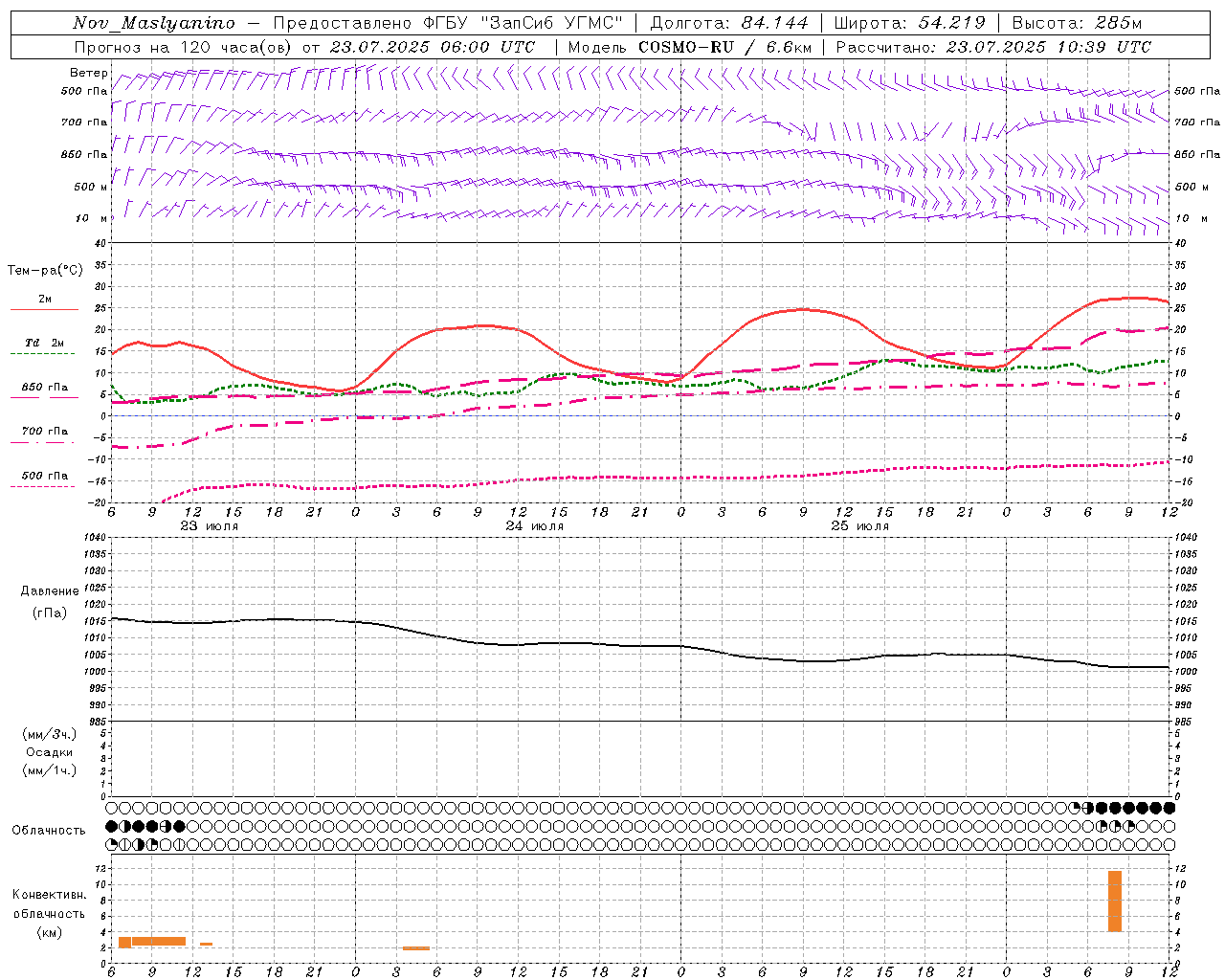The image size is (1225, 980).
Task: Select the (мм/1ч.) precipitation unit label
Action: pyautogui.click(x=50, y=770)
